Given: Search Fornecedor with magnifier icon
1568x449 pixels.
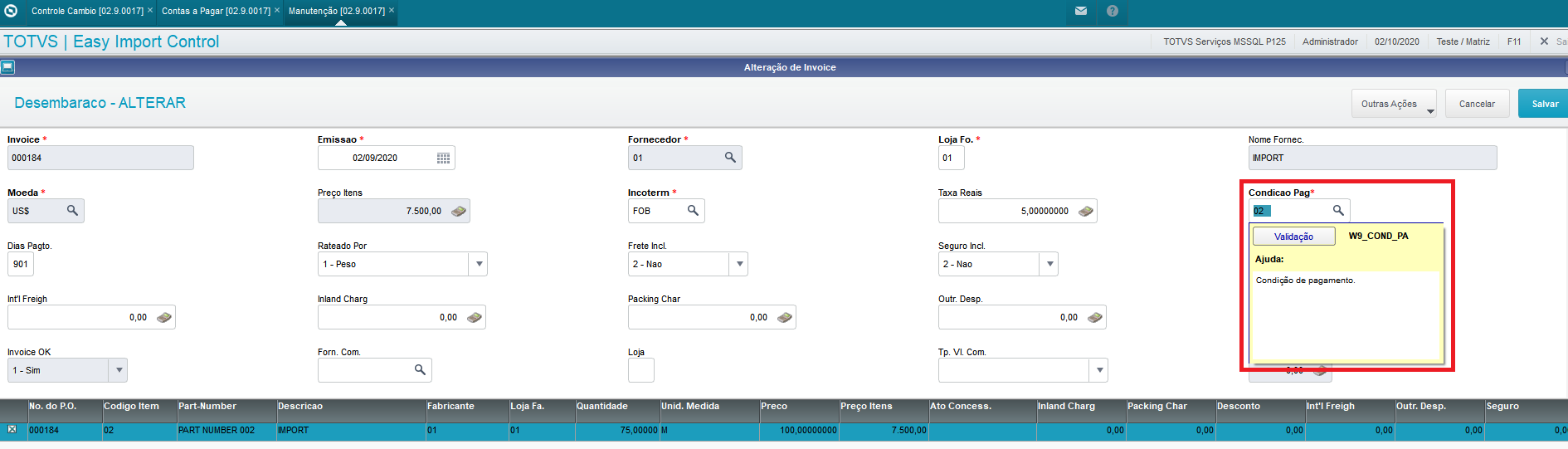Looking at the screenshot, I should pyautogui.click(x=730, y=157).
